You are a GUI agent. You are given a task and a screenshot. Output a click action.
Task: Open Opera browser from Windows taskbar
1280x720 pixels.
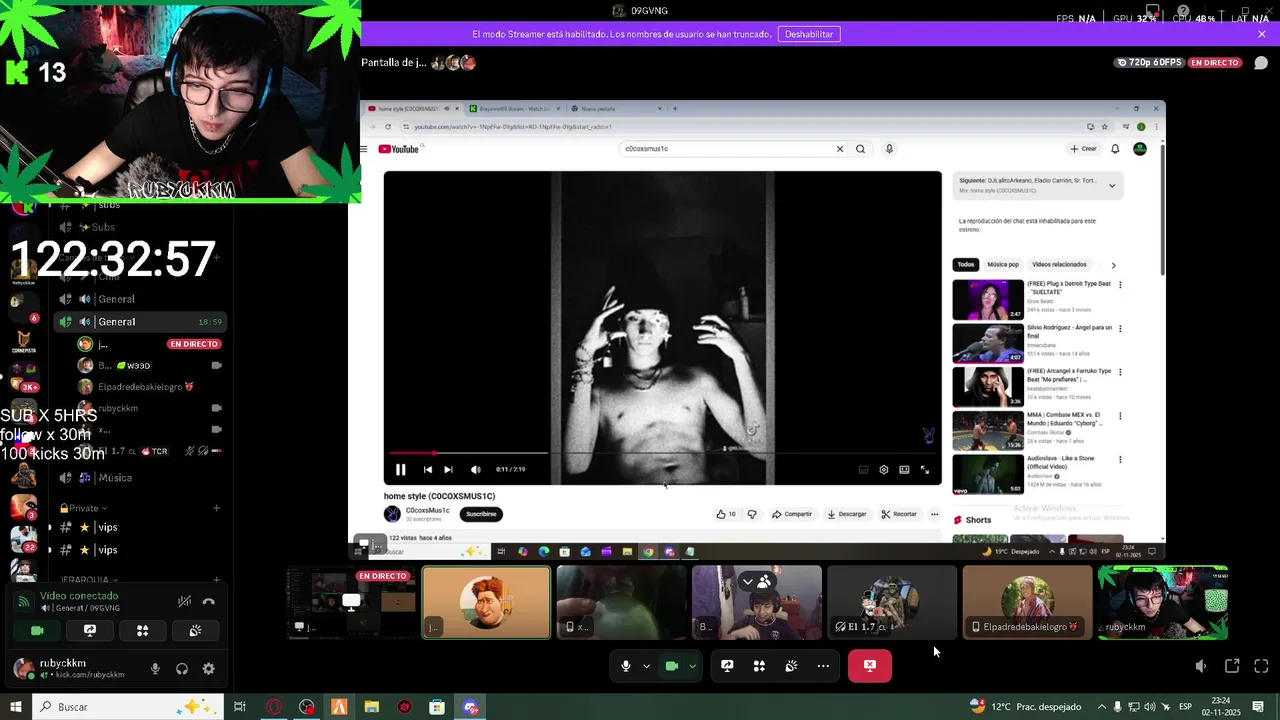click(273, 707)
